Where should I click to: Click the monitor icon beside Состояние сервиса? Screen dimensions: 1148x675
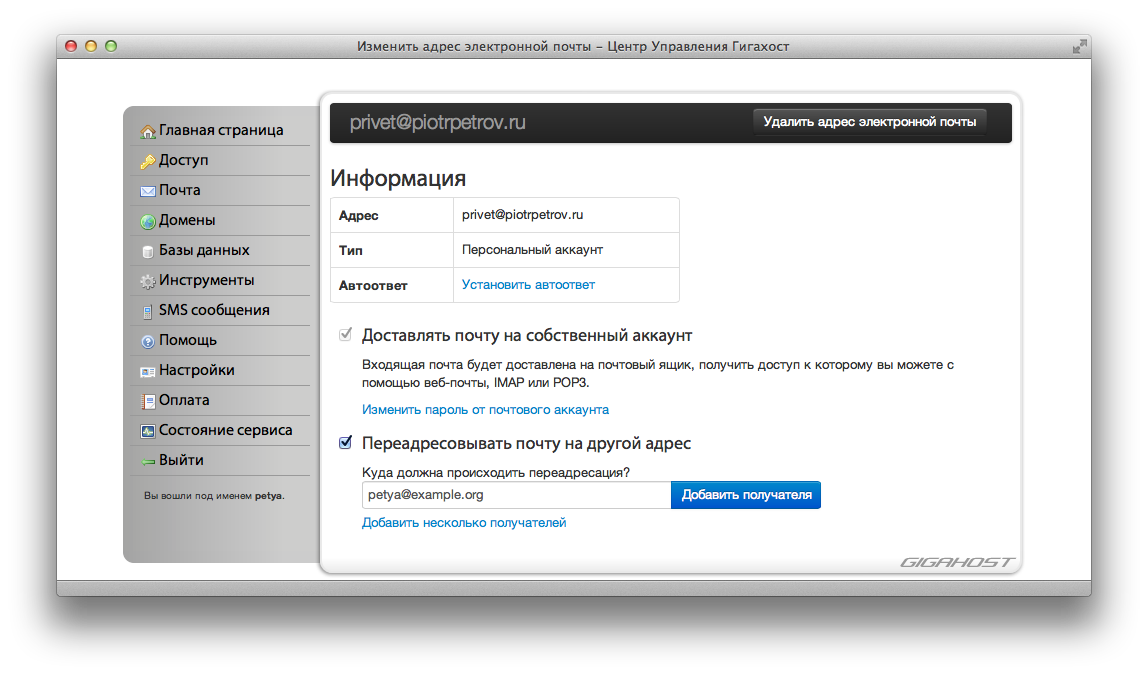pos(148,431)
